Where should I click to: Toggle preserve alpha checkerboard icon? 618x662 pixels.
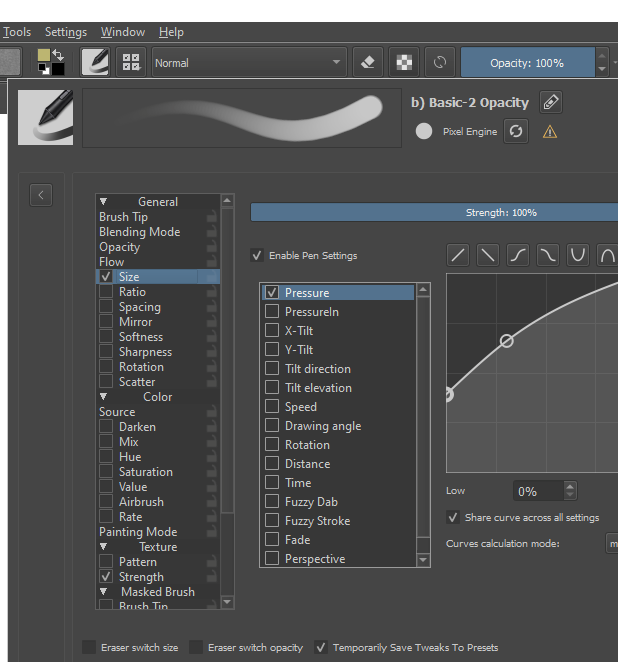[404, 62]
